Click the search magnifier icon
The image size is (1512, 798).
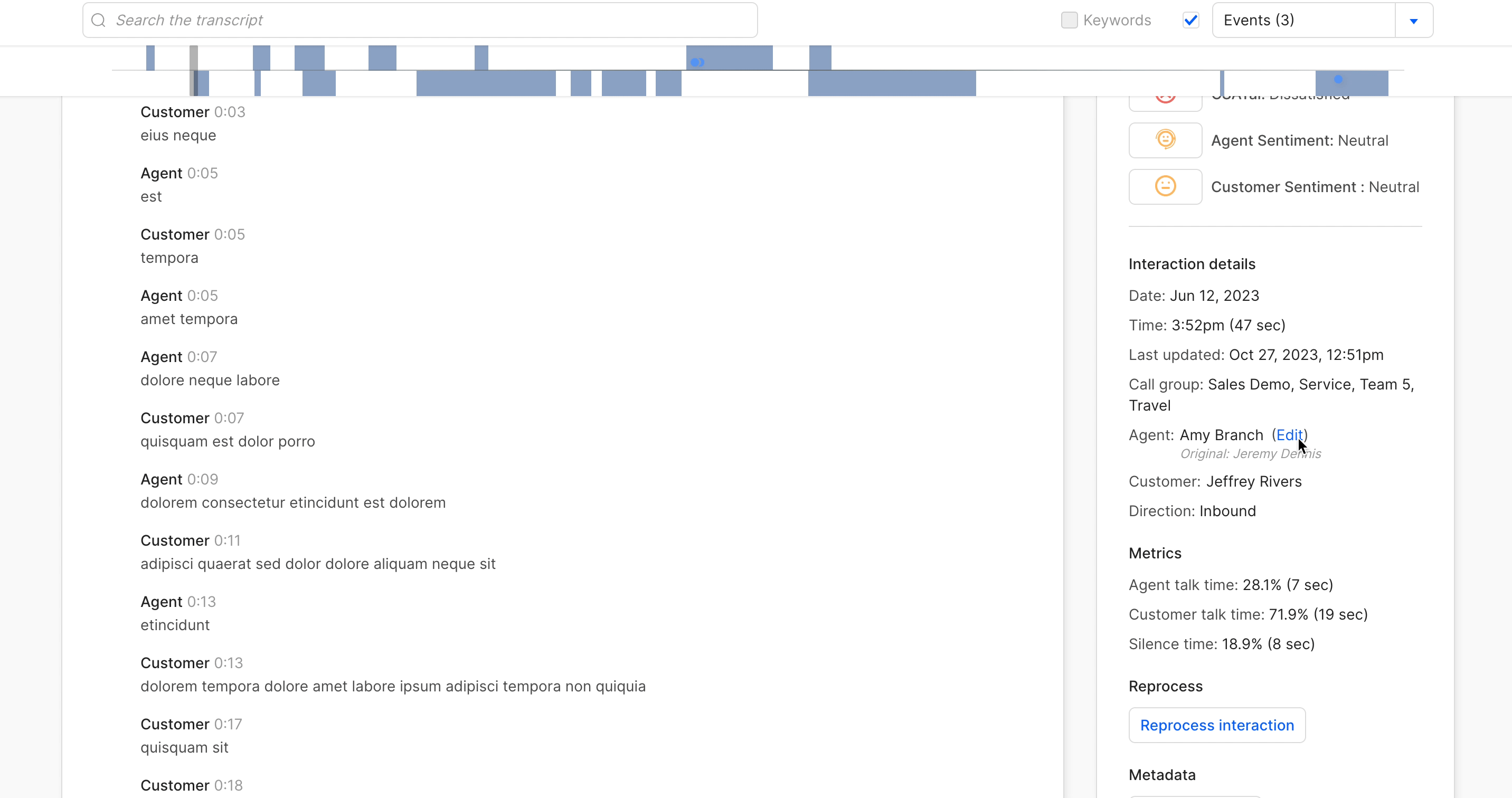(99, 21)
